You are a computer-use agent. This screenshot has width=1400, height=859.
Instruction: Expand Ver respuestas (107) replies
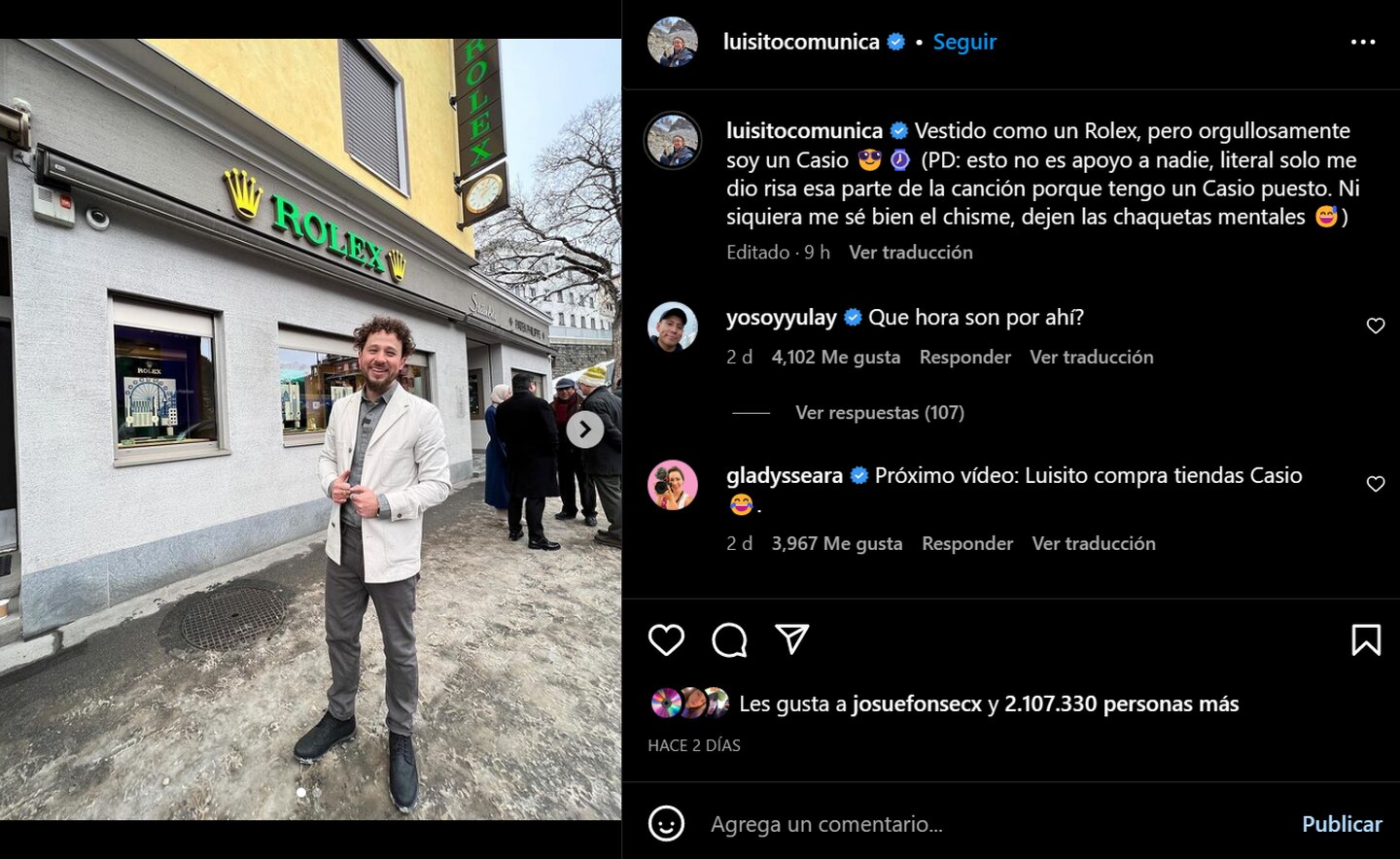(x=879, y=412)
